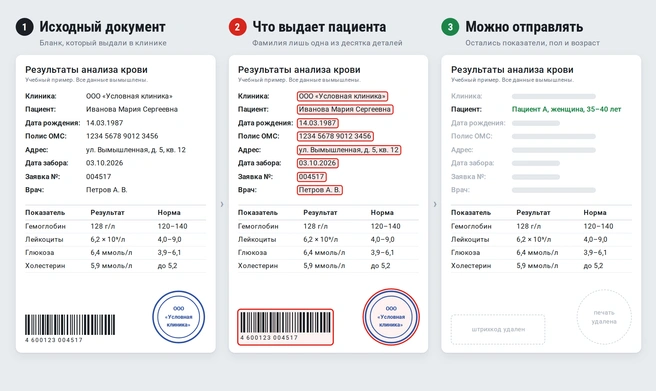Image resolution: width=656 pixels, height=391 pixels.
Task: Click the subtitle 'Бланк, который выдали в клинике'
Action: pos(103,43)
